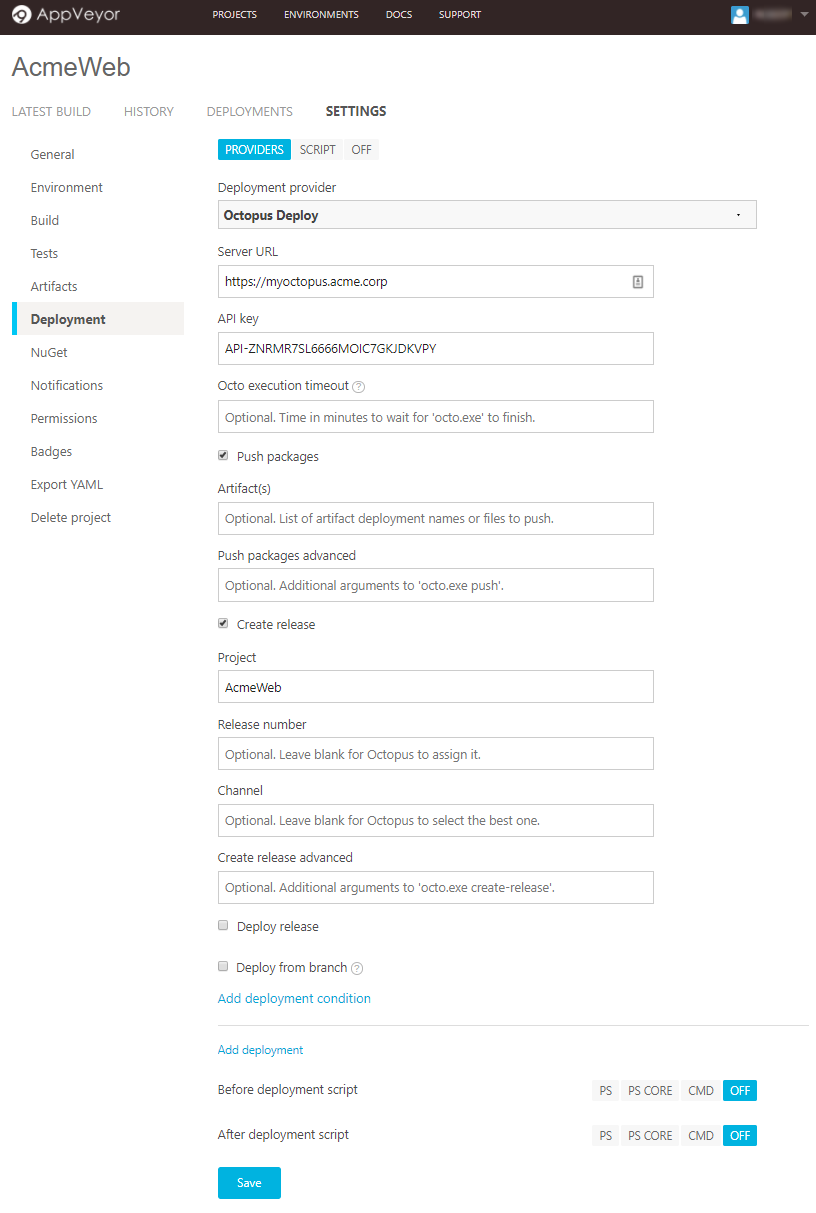Viewport: 816px width, 1213px height.
Task: Click the help icon beside Octo execution timeout
Action: [x=359, y=387]
